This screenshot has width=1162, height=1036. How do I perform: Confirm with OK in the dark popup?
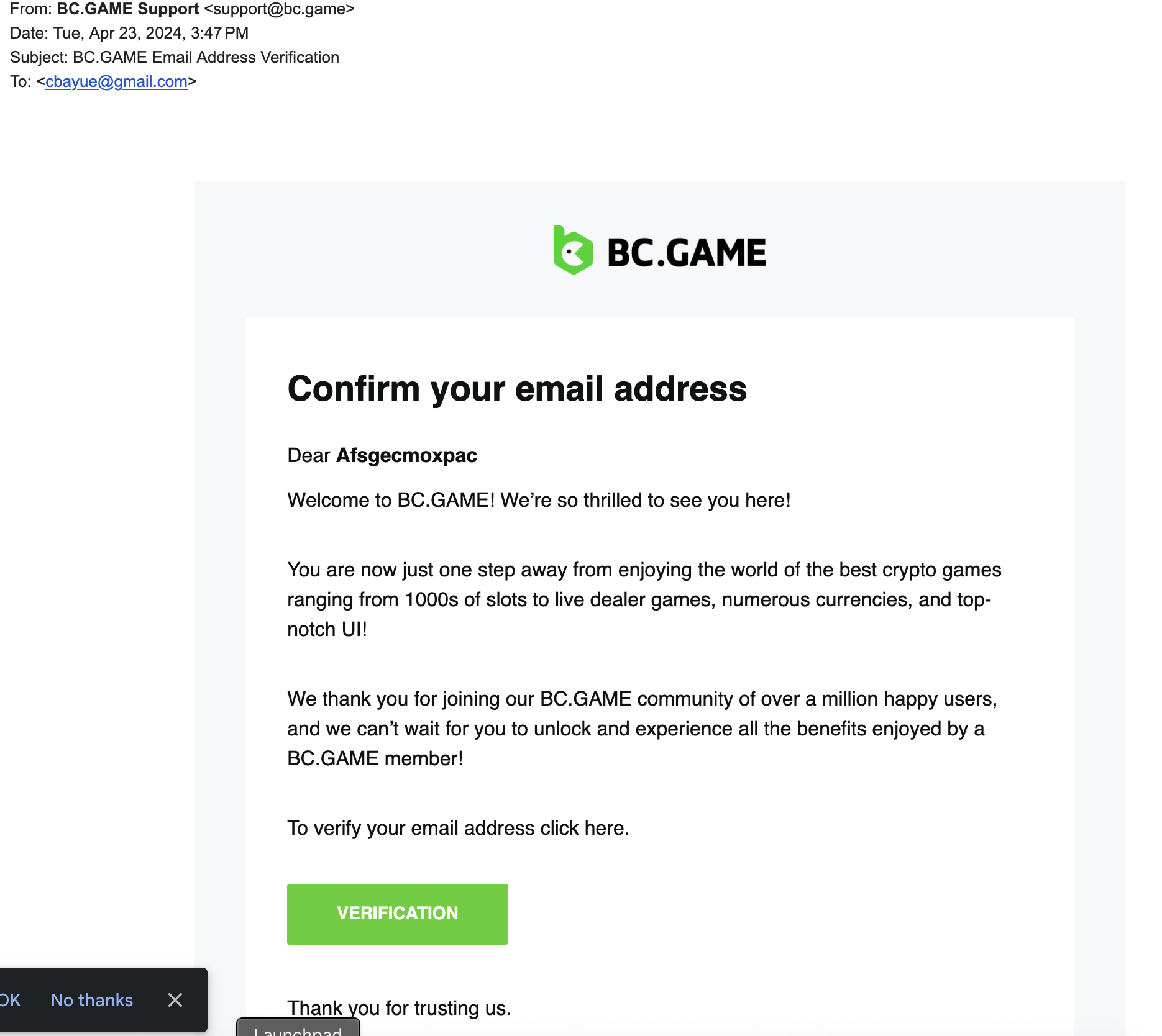coord(10,1000)
